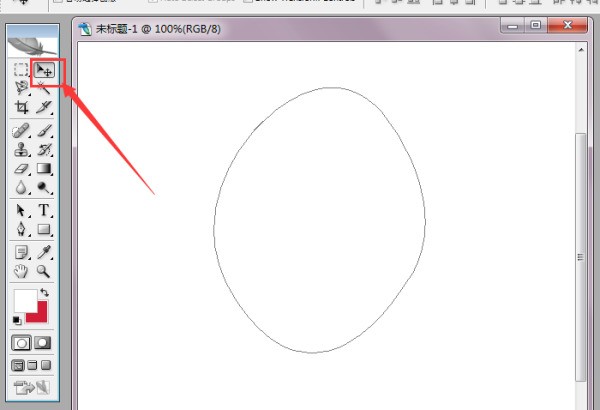The height and width of the screenshot is (410, 600).
Task: Jump to ImageReady from the toolbox
Action: (32, 387)
